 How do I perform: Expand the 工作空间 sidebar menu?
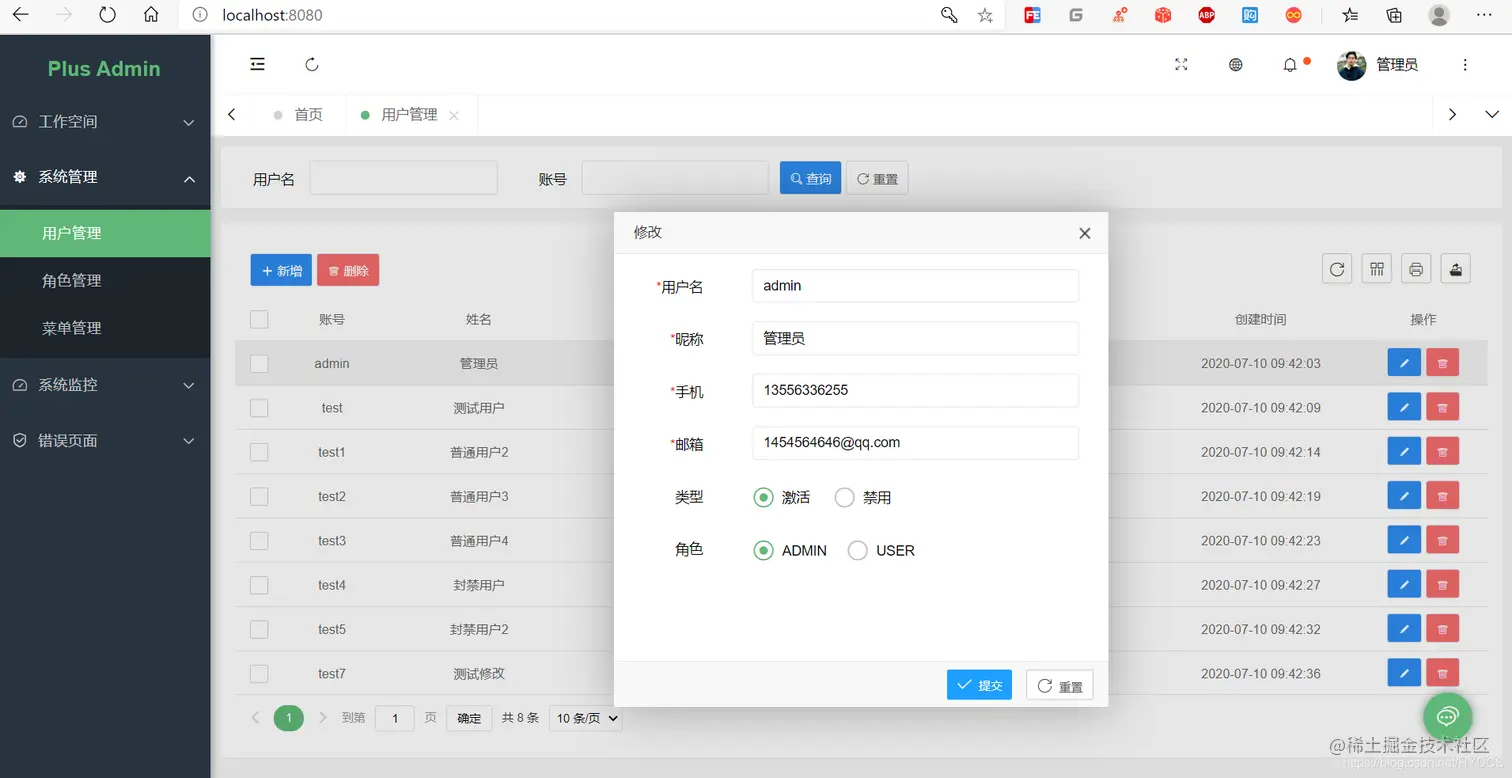pos(105,122)
